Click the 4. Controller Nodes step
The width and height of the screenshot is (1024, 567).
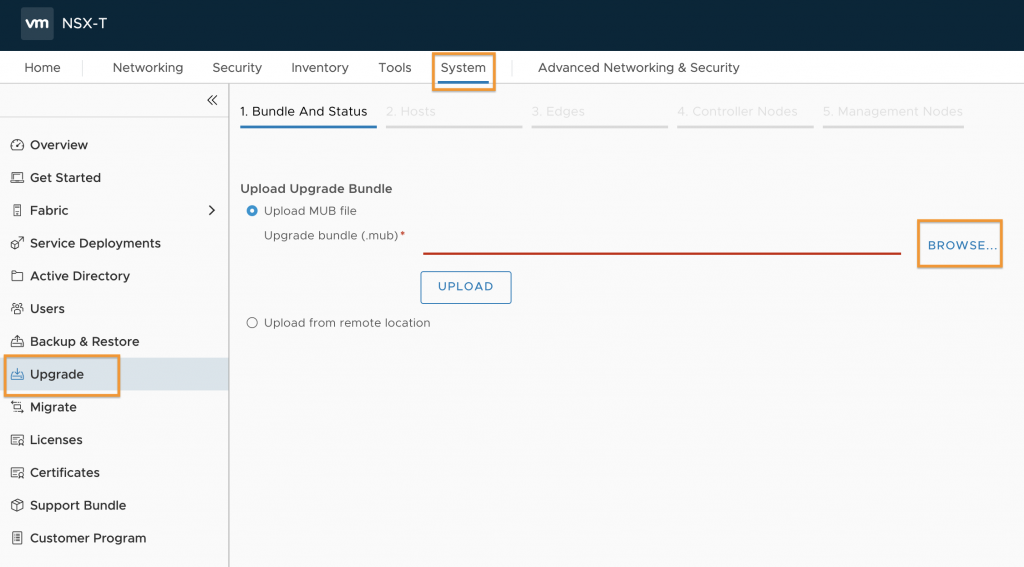[745, 112]
